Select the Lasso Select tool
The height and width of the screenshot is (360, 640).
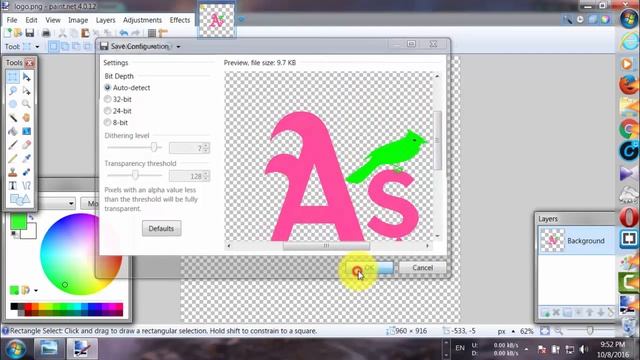click(13, 90)
